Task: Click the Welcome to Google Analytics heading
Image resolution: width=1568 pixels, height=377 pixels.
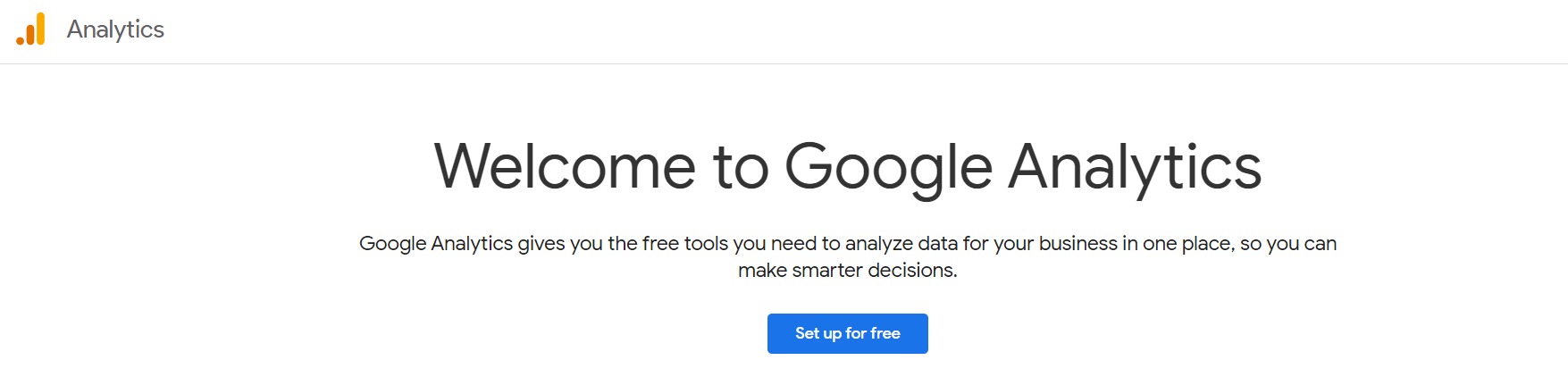Action: coord(847,167)
